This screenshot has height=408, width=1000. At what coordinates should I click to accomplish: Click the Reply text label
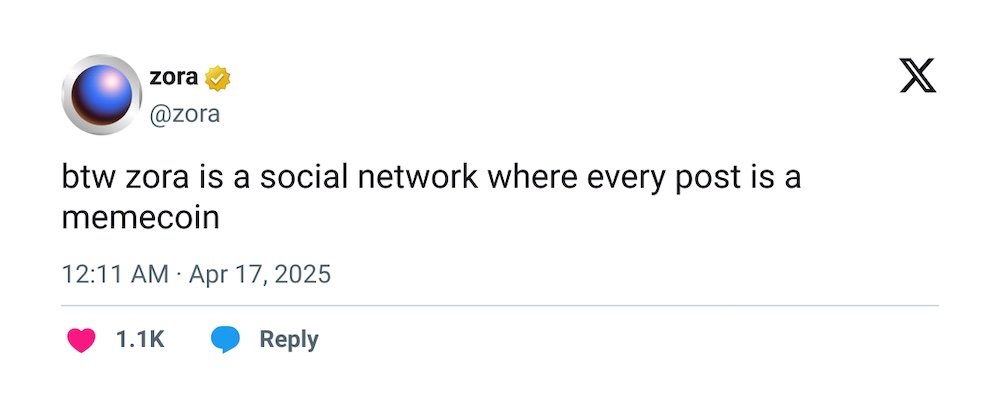[289, 339]
